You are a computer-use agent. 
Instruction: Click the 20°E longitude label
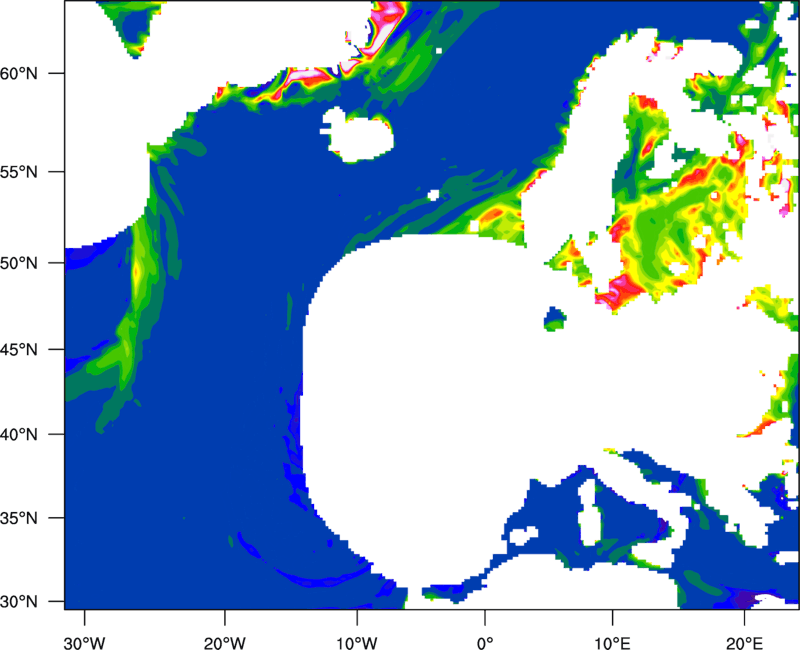click(x=744, y=643)
